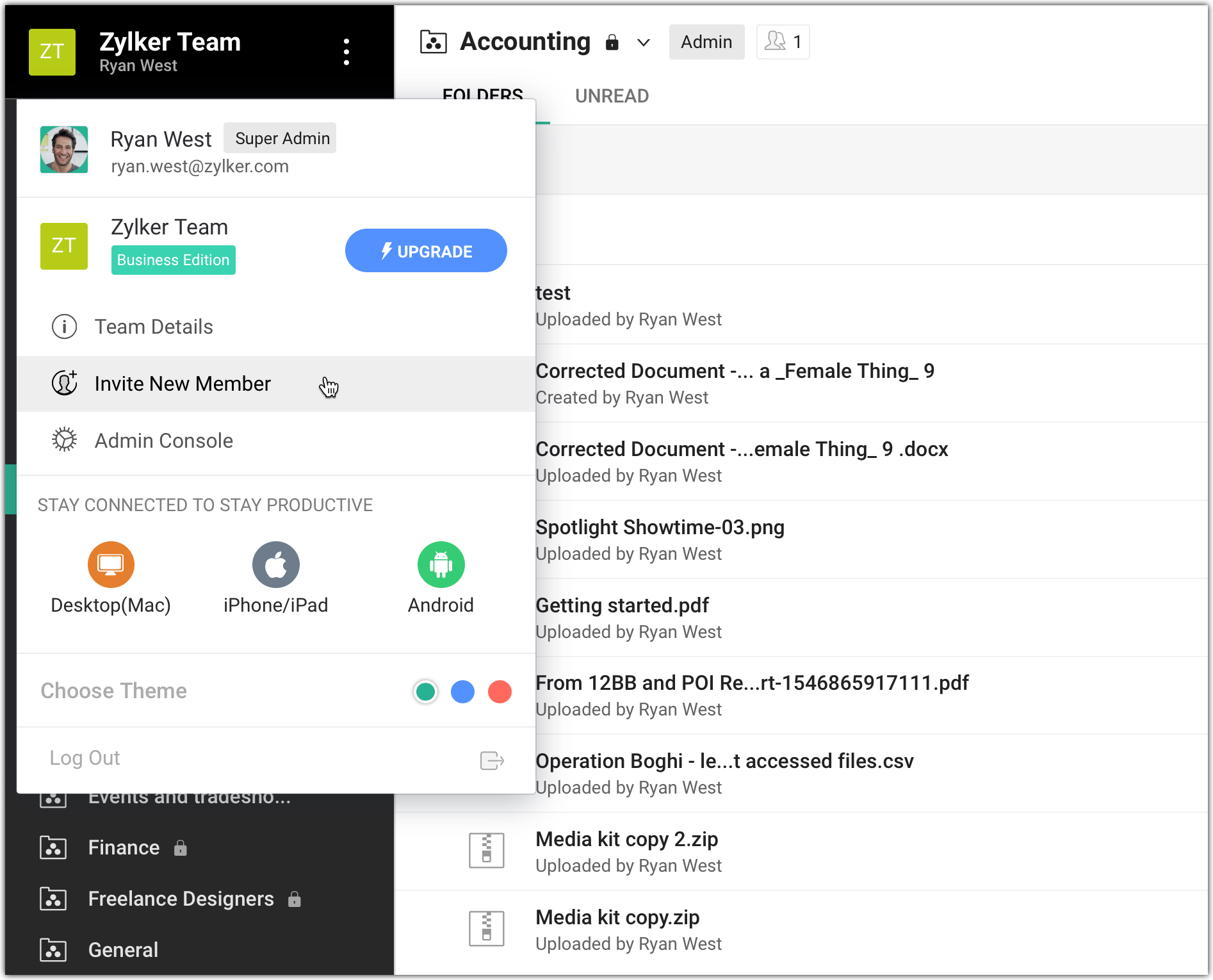Image resolution: width=1213 pixels, height=980 pixels.
Task: Open Media kit copy.zip
Action: click(617, 917)
